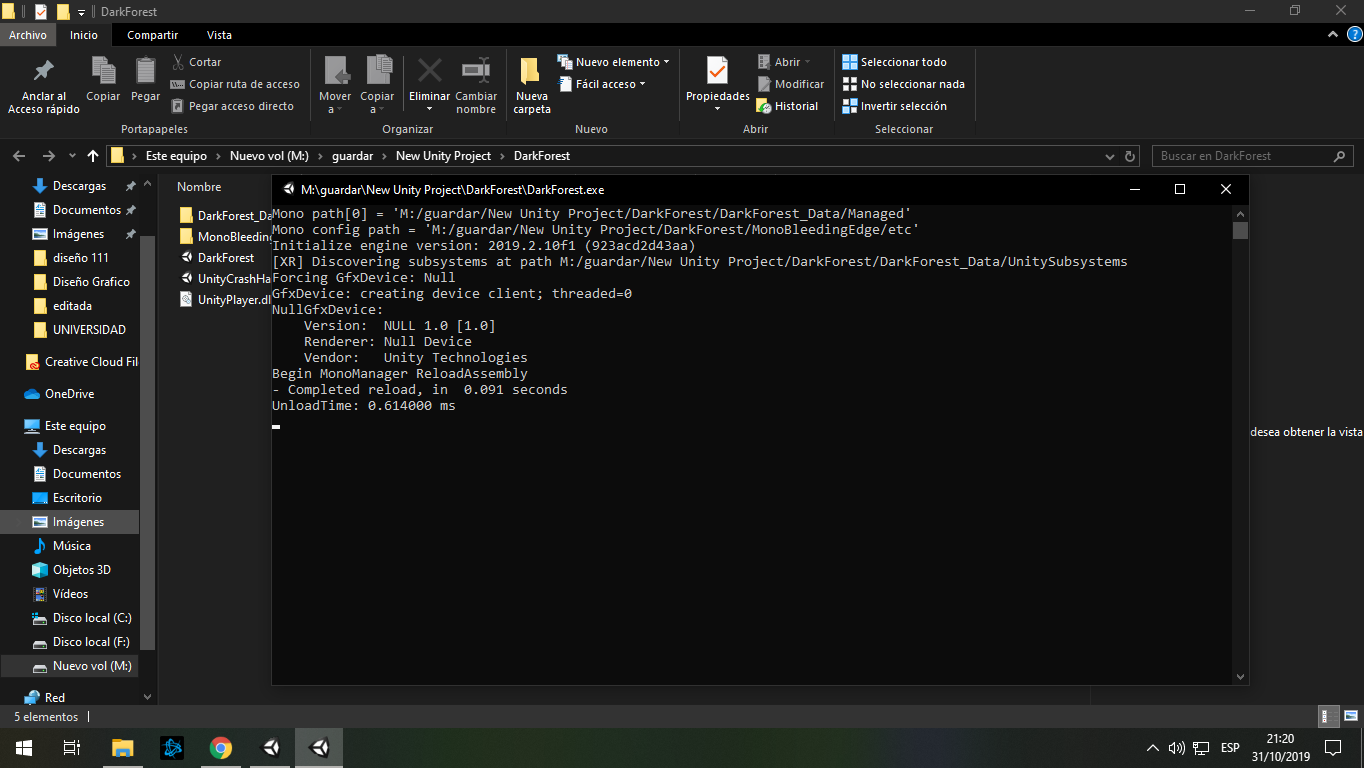Open the Windows Start menu
This screenshot has width=1364, height=768.
tap(24, 748)
